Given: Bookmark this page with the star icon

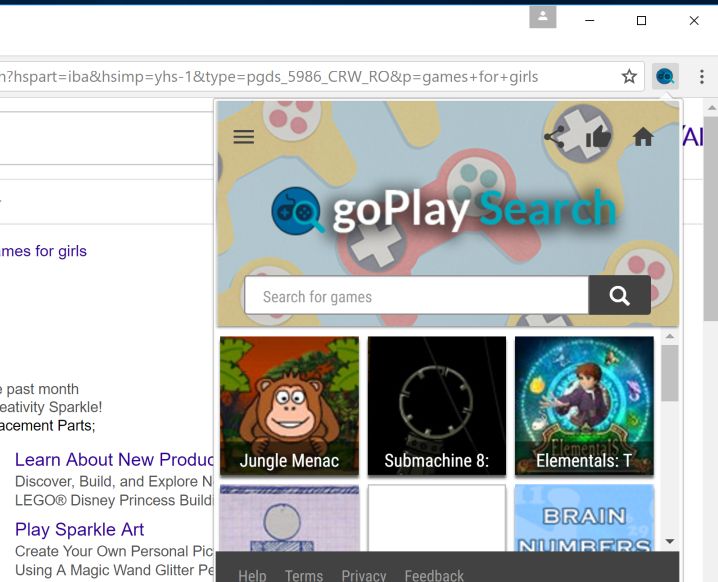Looking at the screenshot, I should pos(629,76).
